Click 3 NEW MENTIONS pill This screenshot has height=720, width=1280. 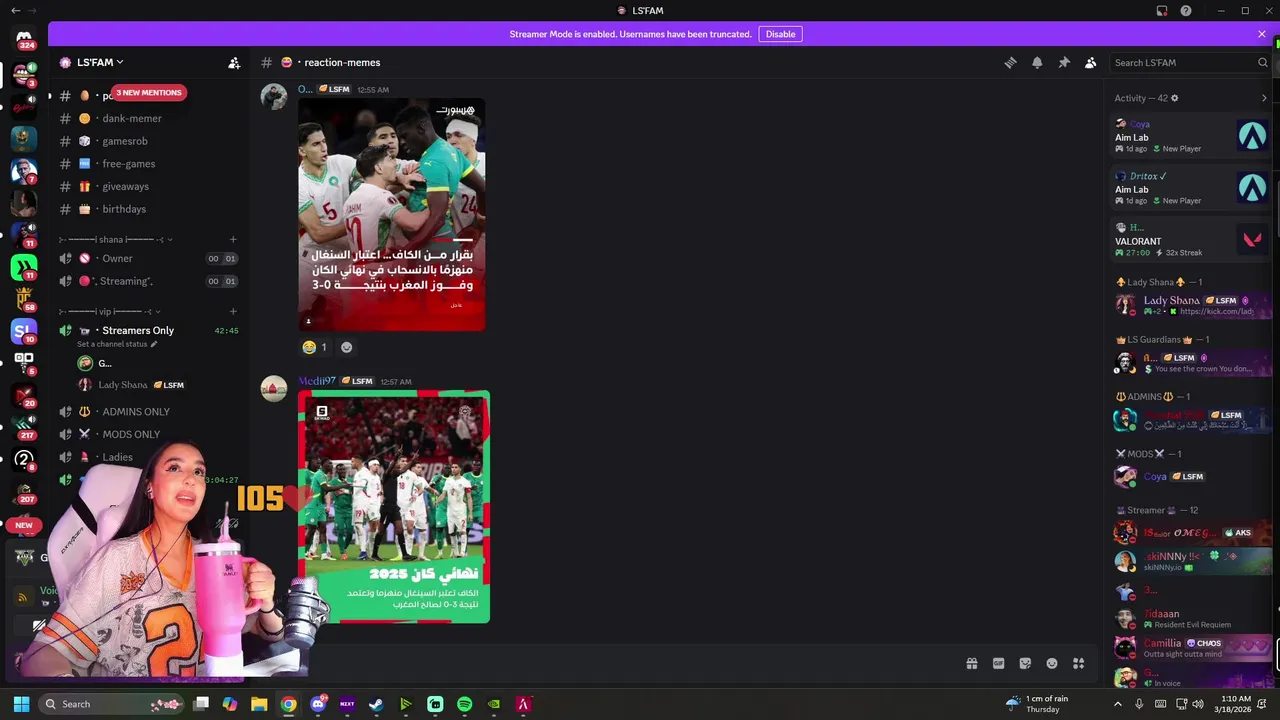149,93
